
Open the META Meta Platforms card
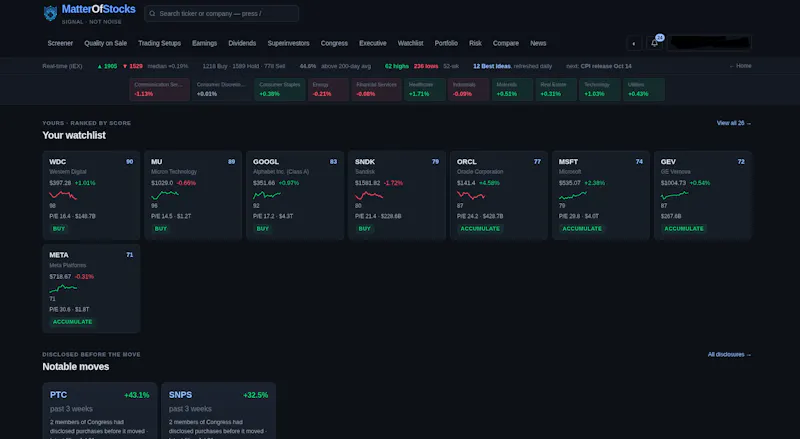click(x=91, y=288)
